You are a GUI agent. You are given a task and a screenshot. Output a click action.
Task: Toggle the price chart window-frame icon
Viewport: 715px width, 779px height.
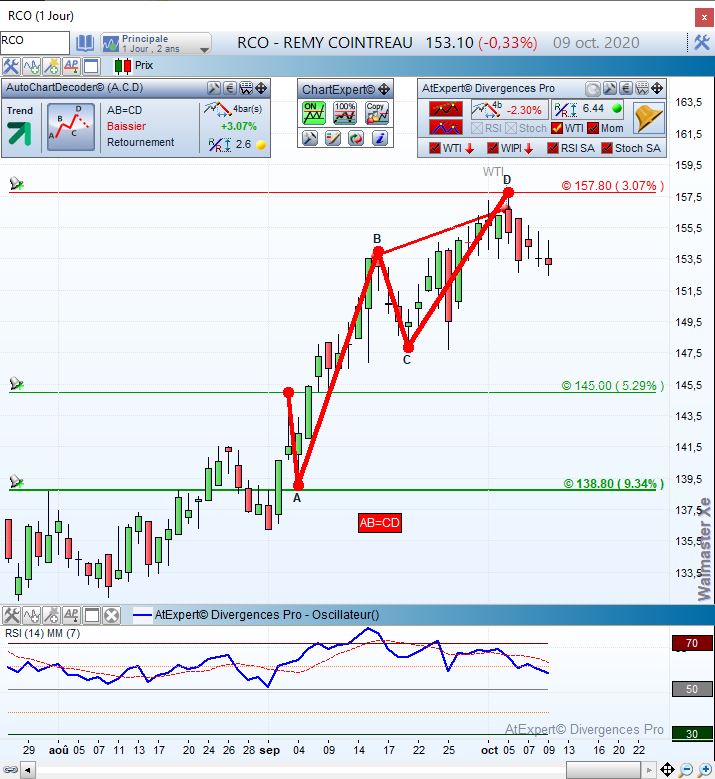91,66
